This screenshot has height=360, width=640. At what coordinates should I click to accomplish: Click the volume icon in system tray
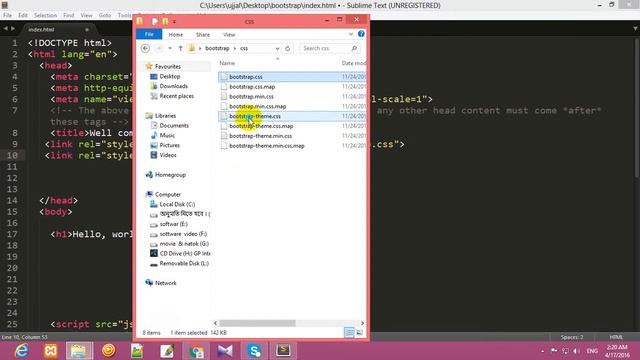576,351
